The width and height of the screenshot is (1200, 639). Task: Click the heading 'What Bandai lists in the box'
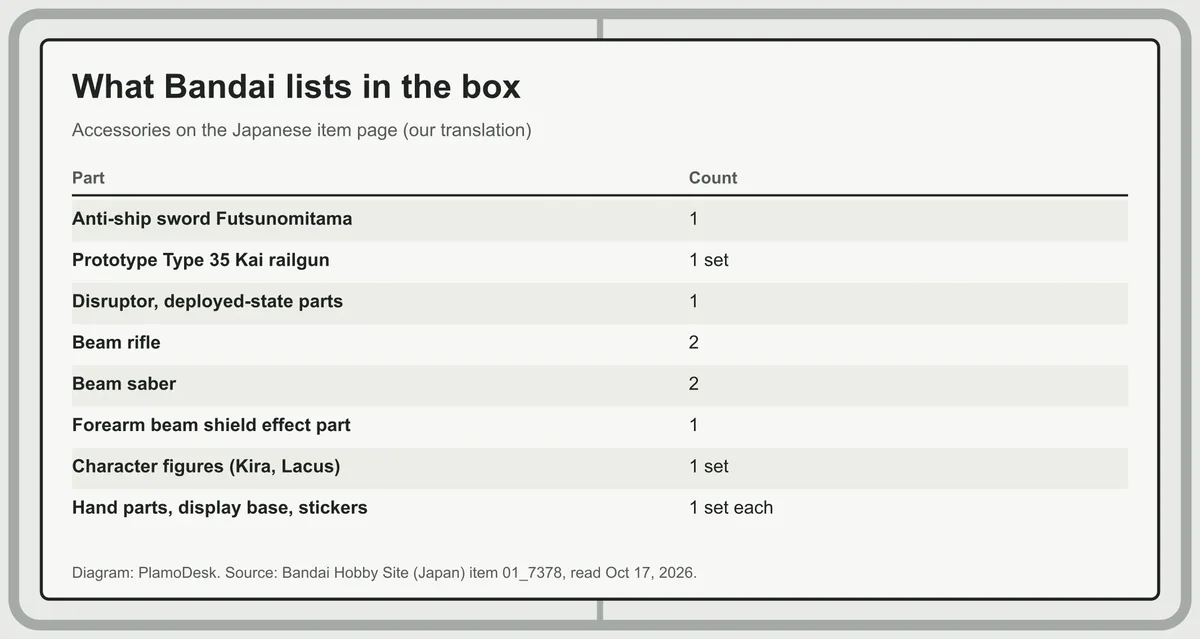pos(296,87)
